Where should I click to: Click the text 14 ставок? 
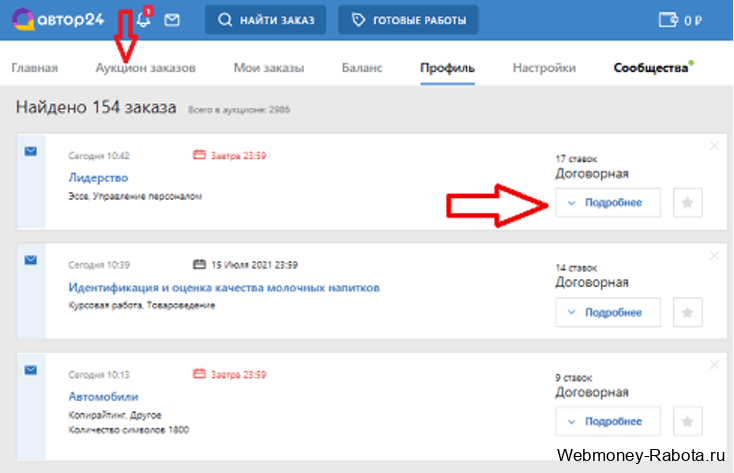coord(576,268)
